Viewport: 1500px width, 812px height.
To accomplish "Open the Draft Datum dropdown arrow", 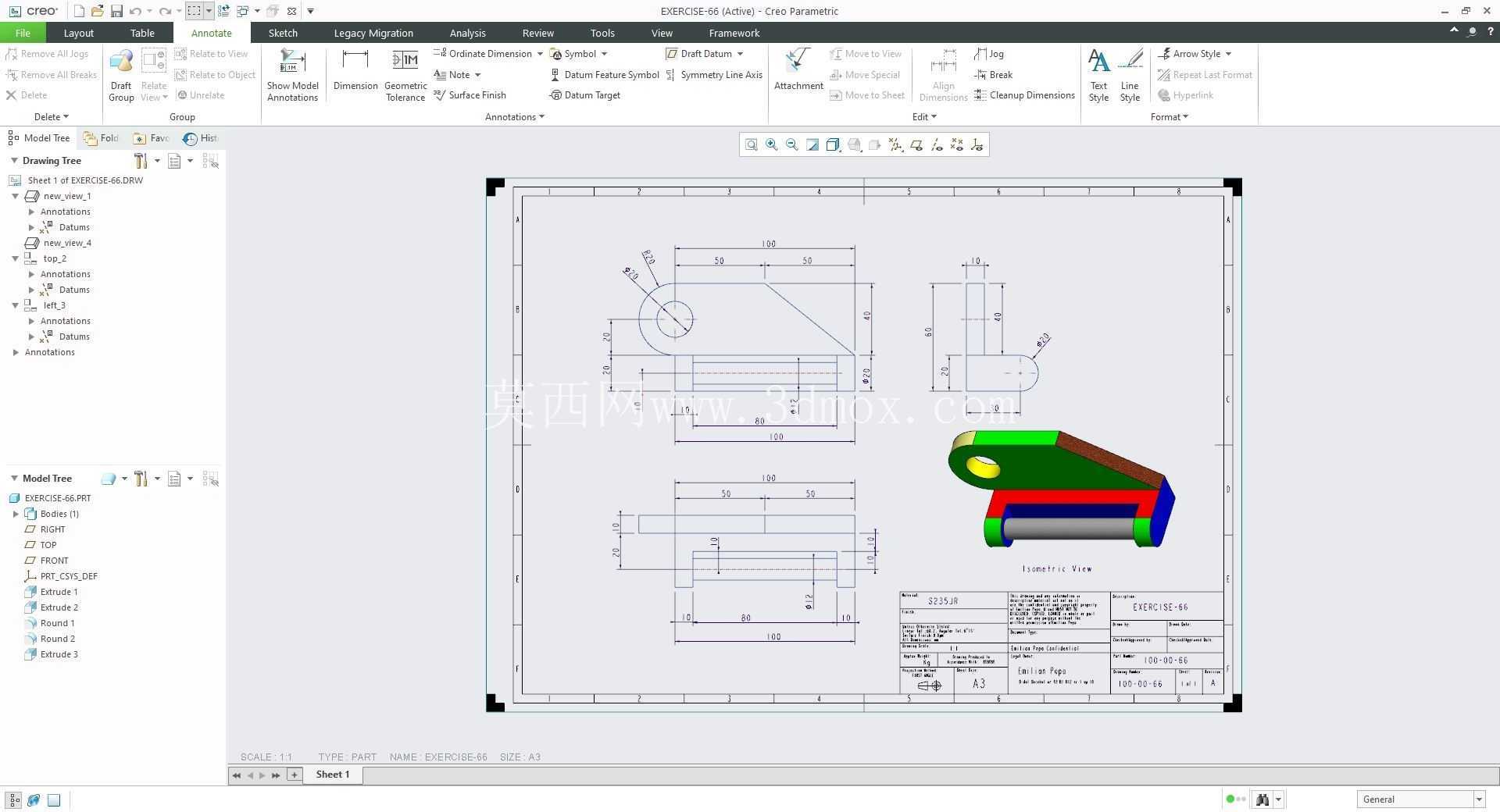I will (x=740, y=54).
